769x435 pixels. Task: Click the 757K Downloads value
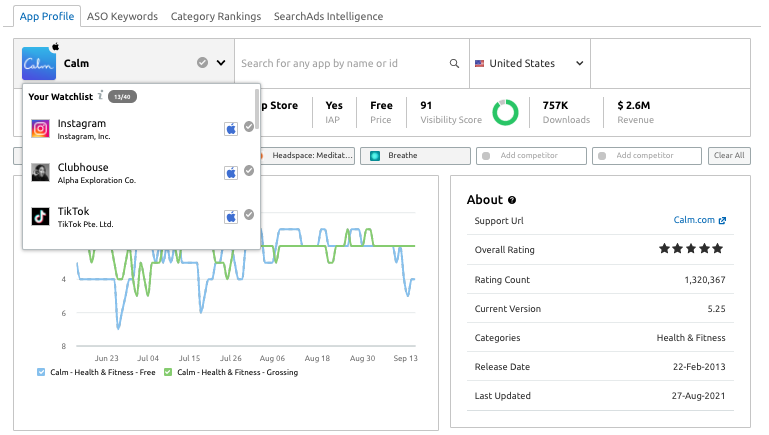click(x=555, y=105)
